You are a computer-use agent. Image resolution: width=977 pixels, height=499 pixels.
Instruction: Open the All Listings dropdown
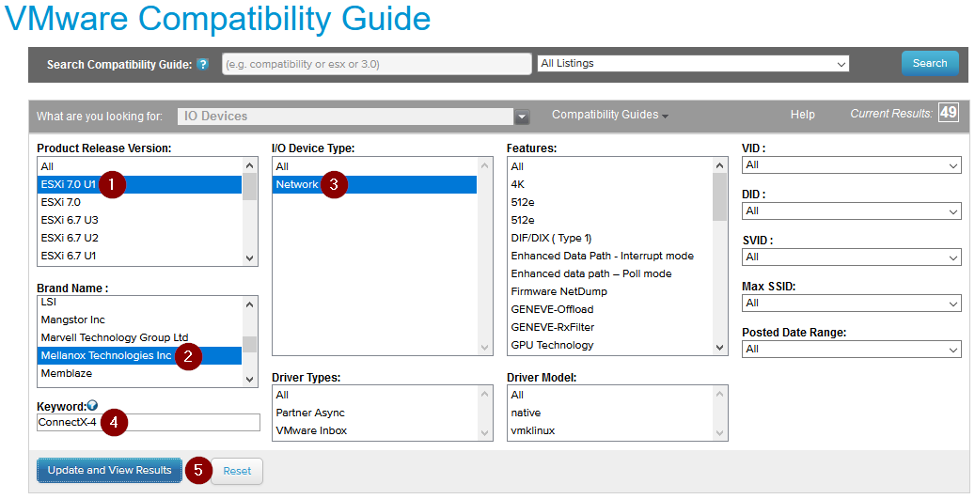[x=693, y=64]
